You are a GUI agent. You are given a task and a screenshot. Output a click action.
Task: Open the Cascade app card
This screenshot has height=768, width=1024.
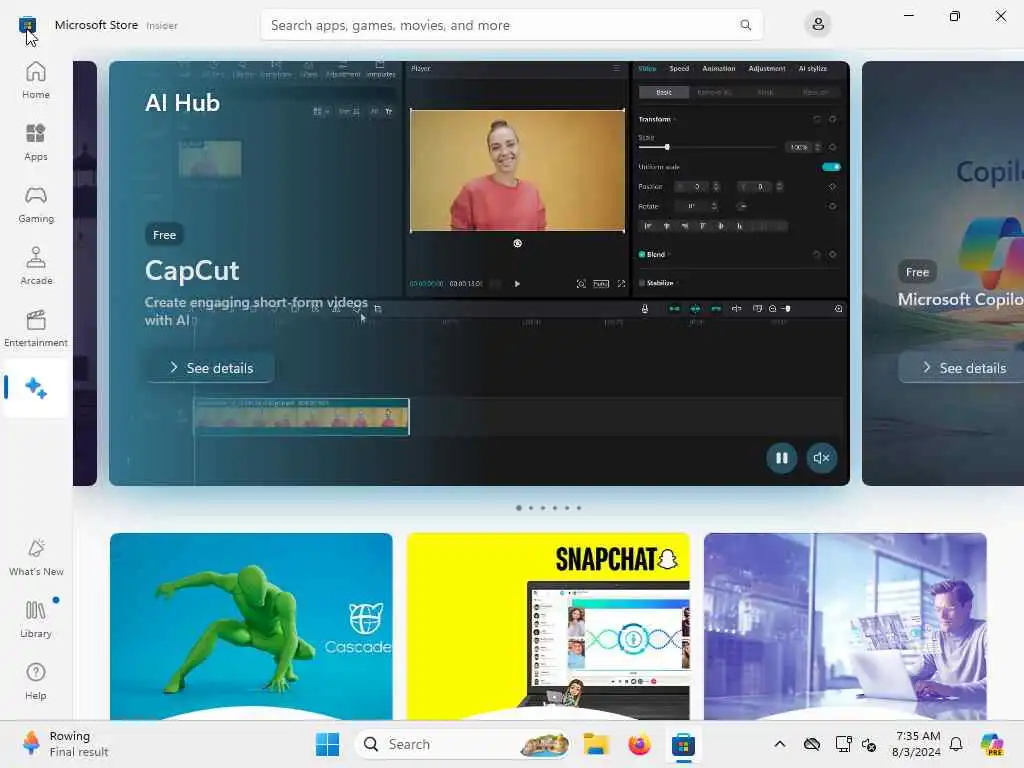[251, 626]
